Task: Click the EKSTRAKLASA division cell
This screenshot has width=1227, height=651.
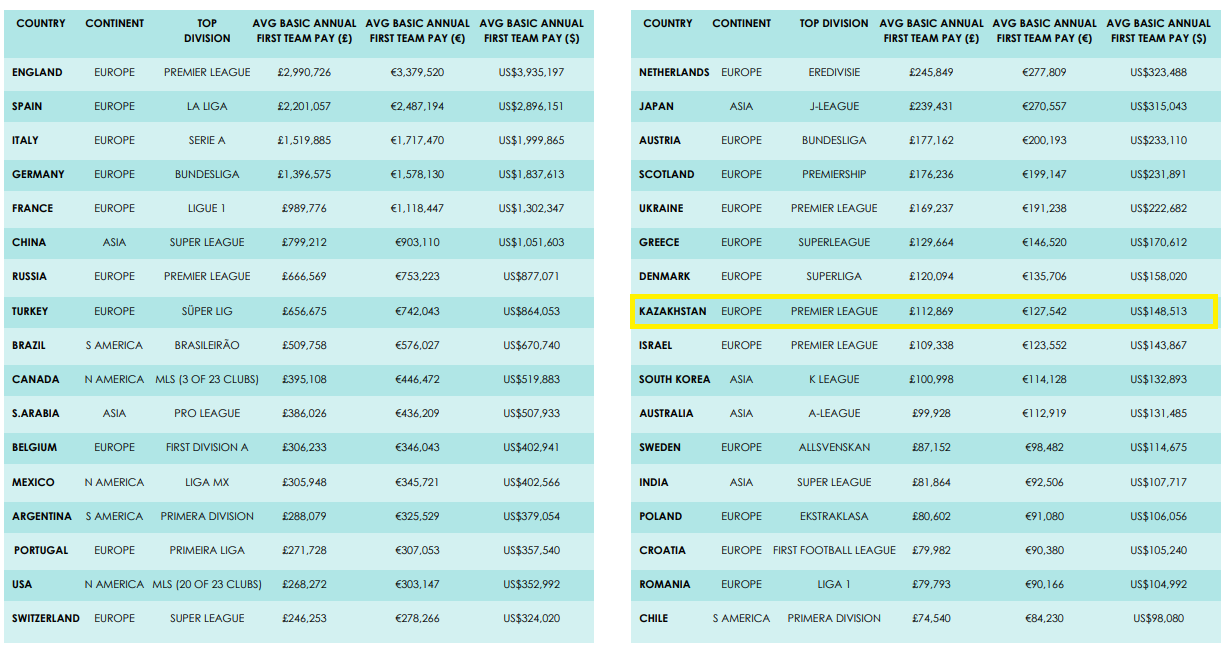Action: point(834,516)
